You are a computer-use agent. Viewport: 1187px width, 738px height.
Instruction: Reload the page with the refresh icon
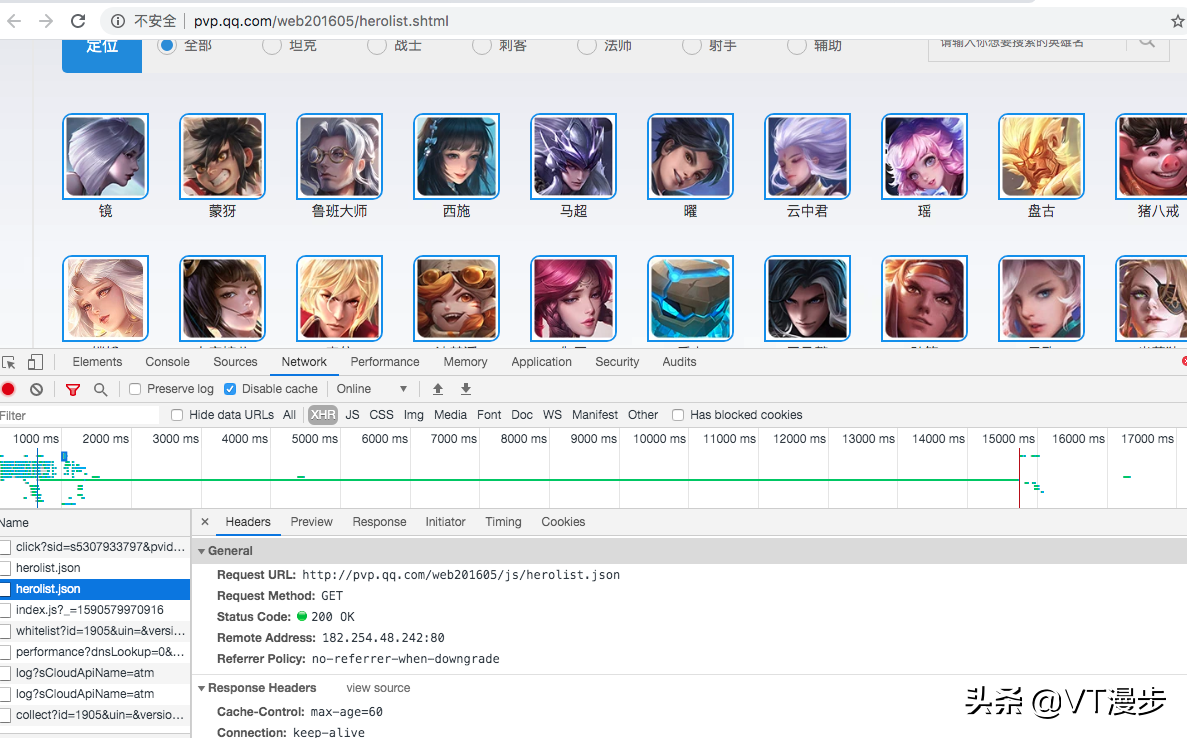tap(78, 21)
